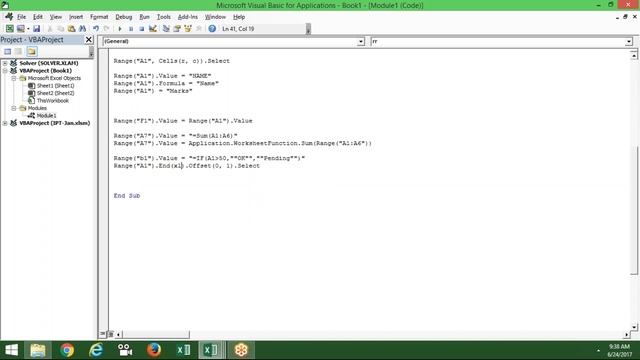Open the File menu
Screen dimensions: 640x360
coord(21,17)
